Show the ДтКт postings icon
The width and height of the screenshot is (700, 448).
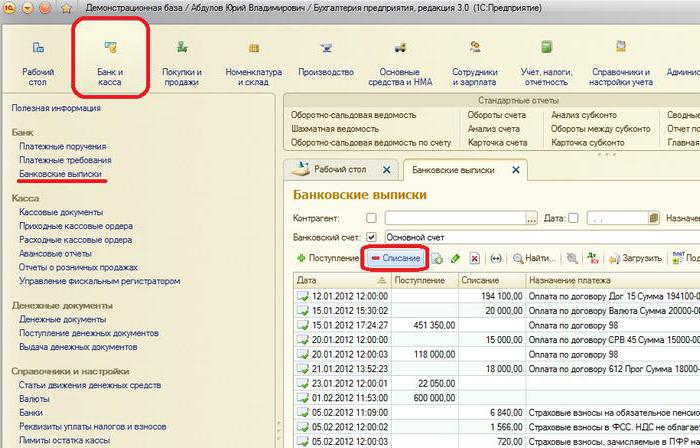[592, 258]
